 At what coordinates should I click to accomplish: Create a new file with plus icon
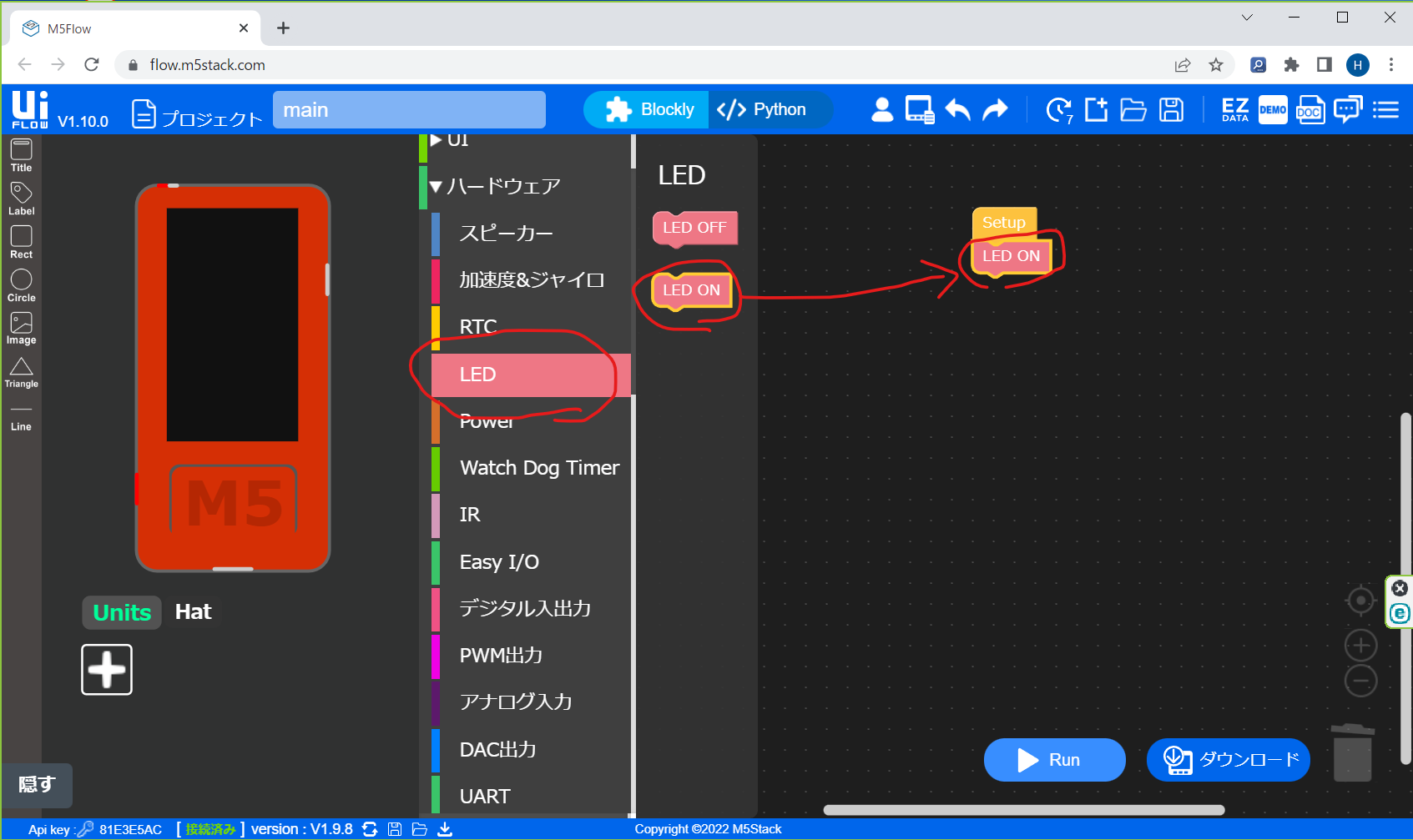[x=1096, y=109]
